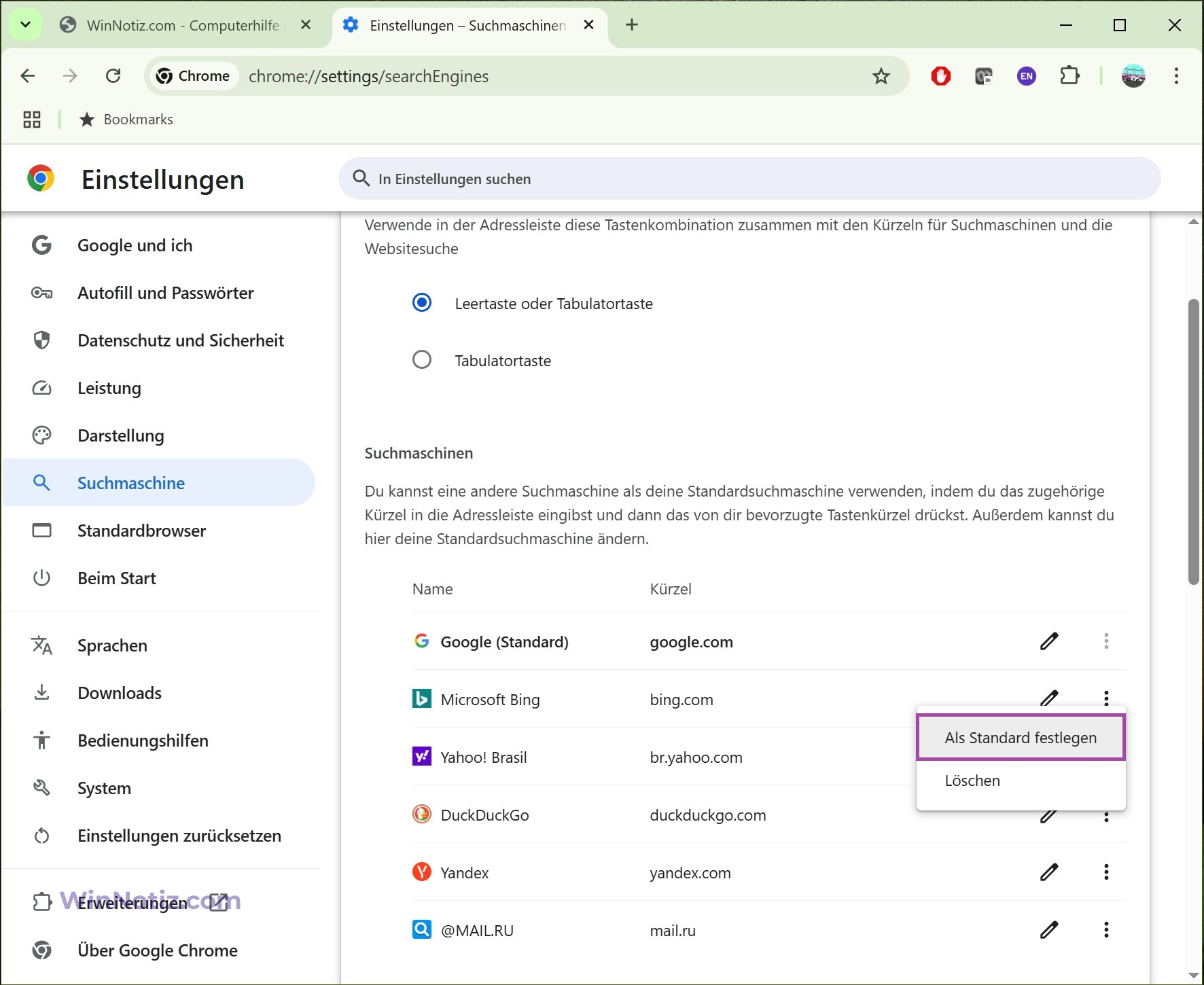Edit the Yandex search engine entry
1204x985 pixels.
1049,872
